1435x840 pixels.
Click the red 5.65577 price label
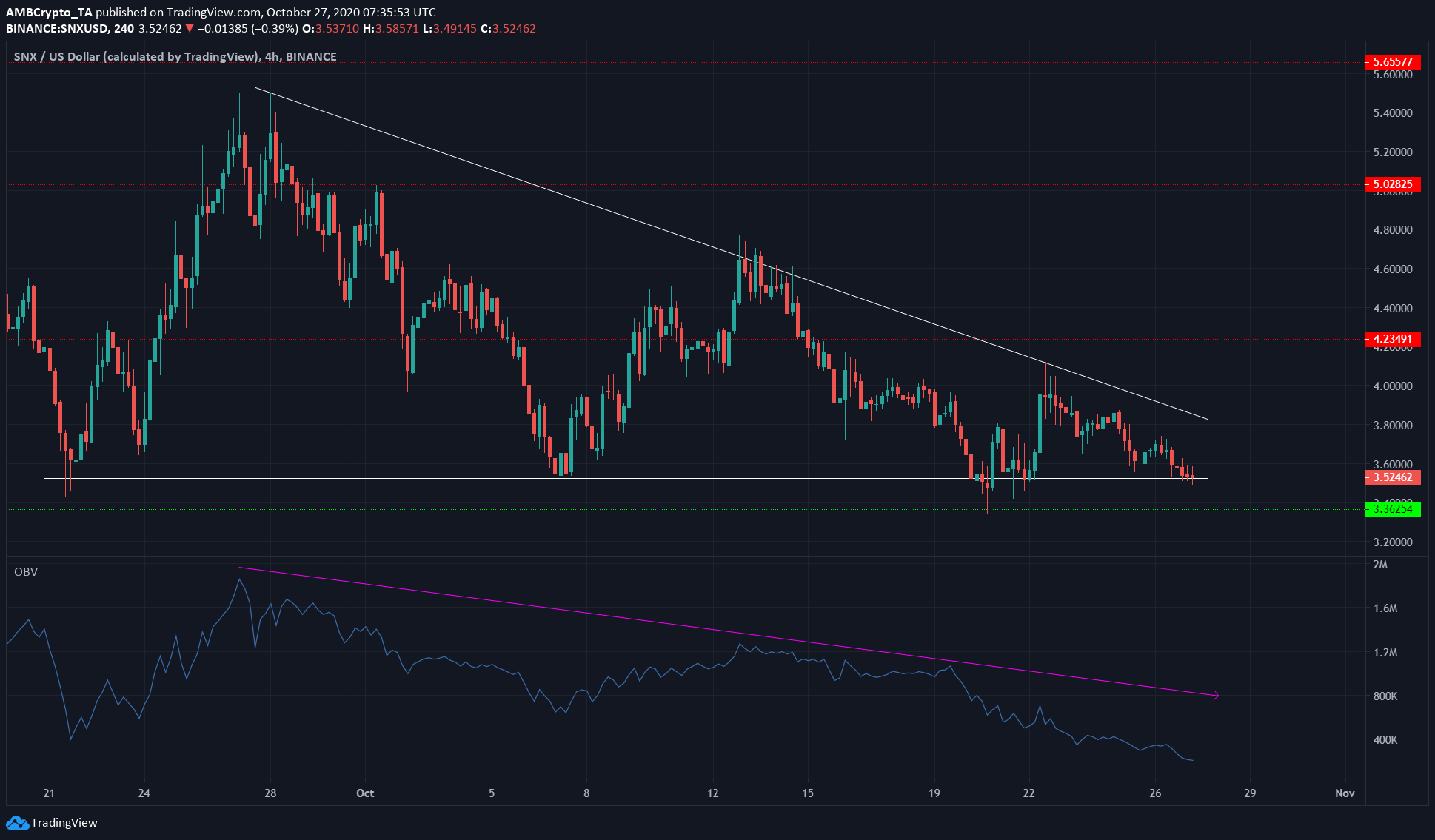(1393, 62)
